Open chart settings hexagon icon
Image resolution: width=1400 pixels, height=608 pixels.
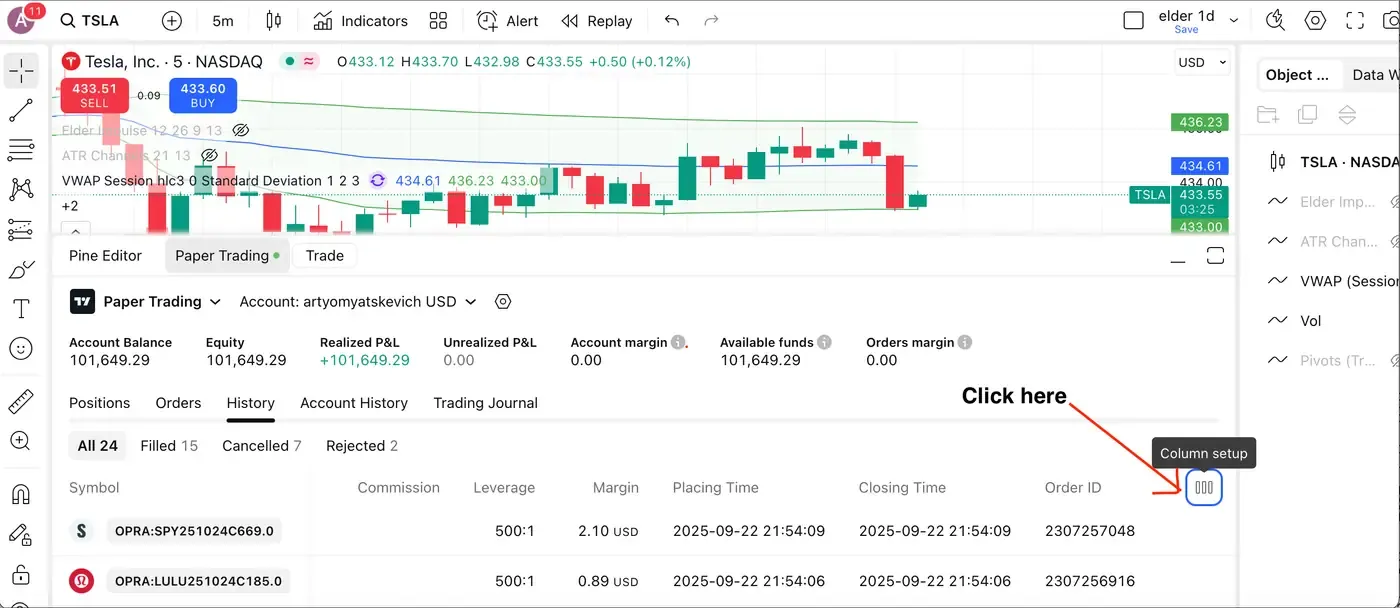tap(1315, 21)
